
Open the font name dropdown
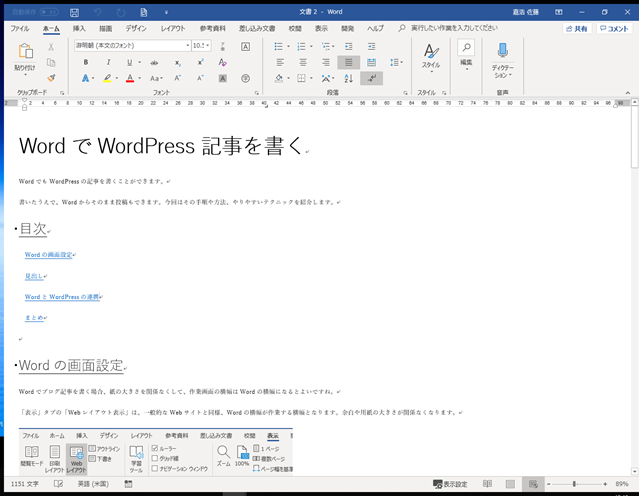[187, 46]
